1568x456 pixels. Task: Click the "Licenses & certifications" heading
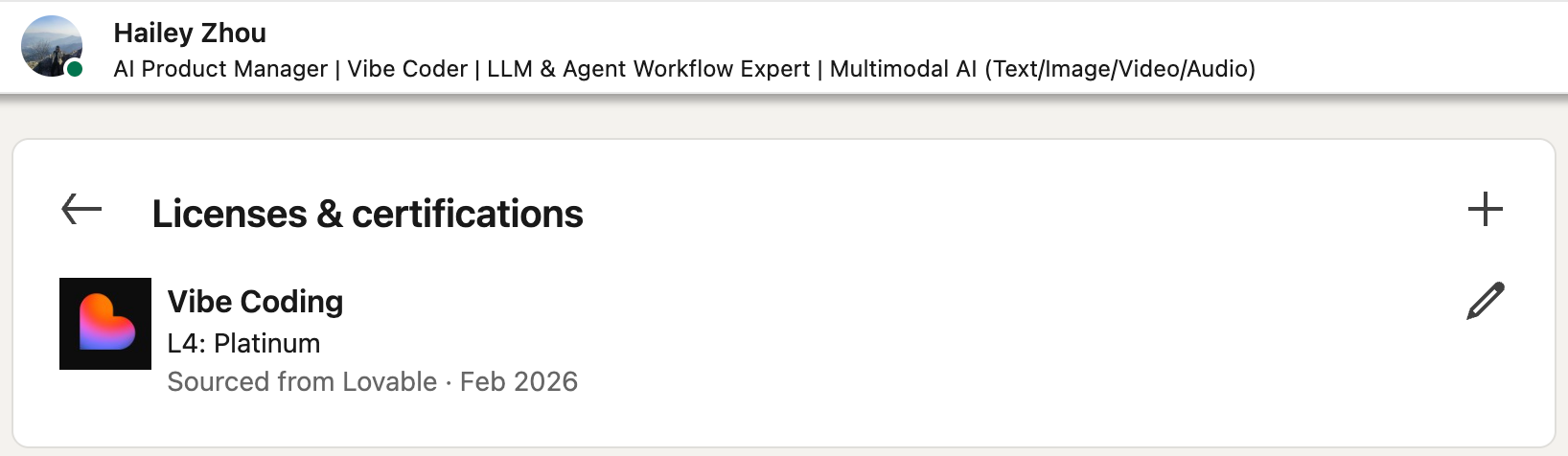coord(367,214)
